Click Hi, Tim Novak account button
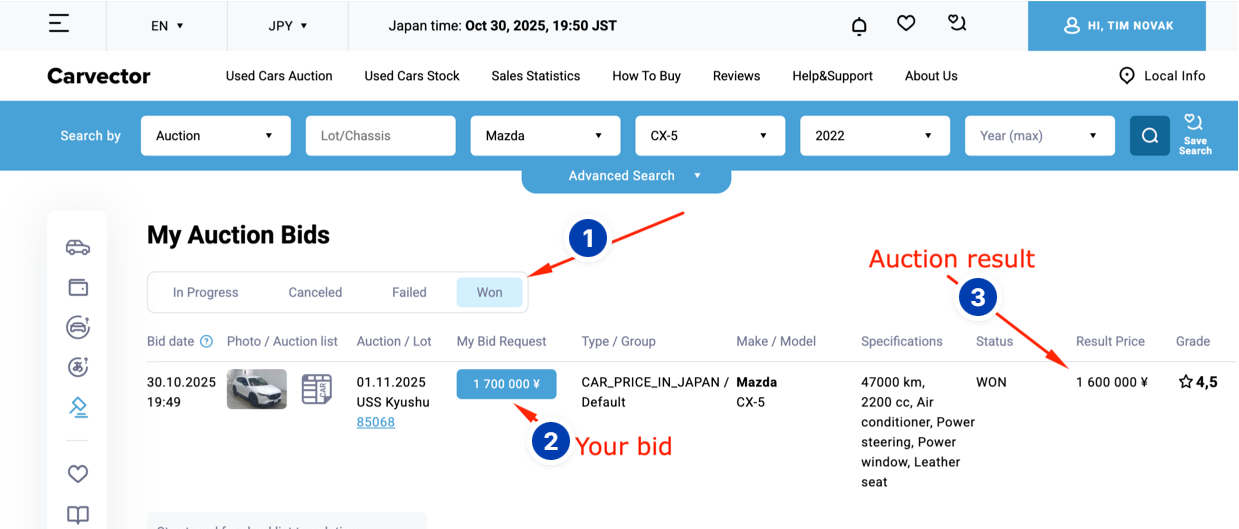 coord(1117,26)
